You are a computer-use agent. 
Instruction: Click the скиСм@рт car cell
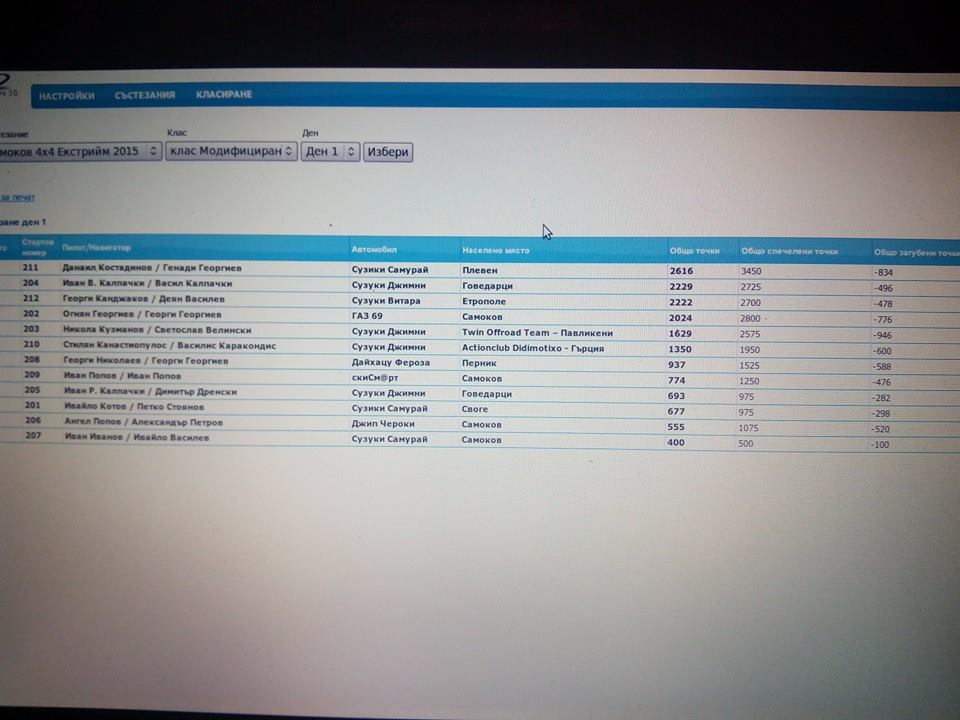[x=375, y=378]
